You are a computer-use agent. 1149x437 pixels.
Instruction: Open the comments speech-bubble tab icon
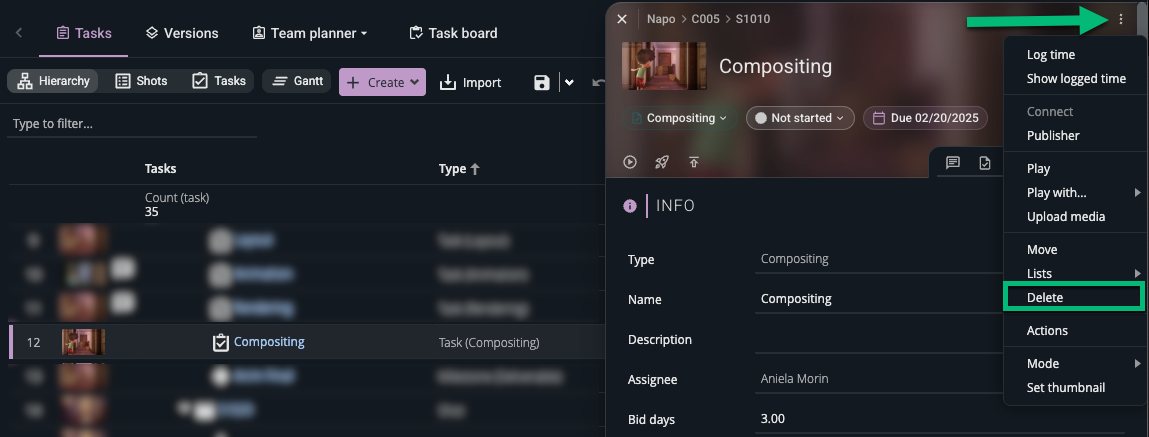(x=953, y=163)
